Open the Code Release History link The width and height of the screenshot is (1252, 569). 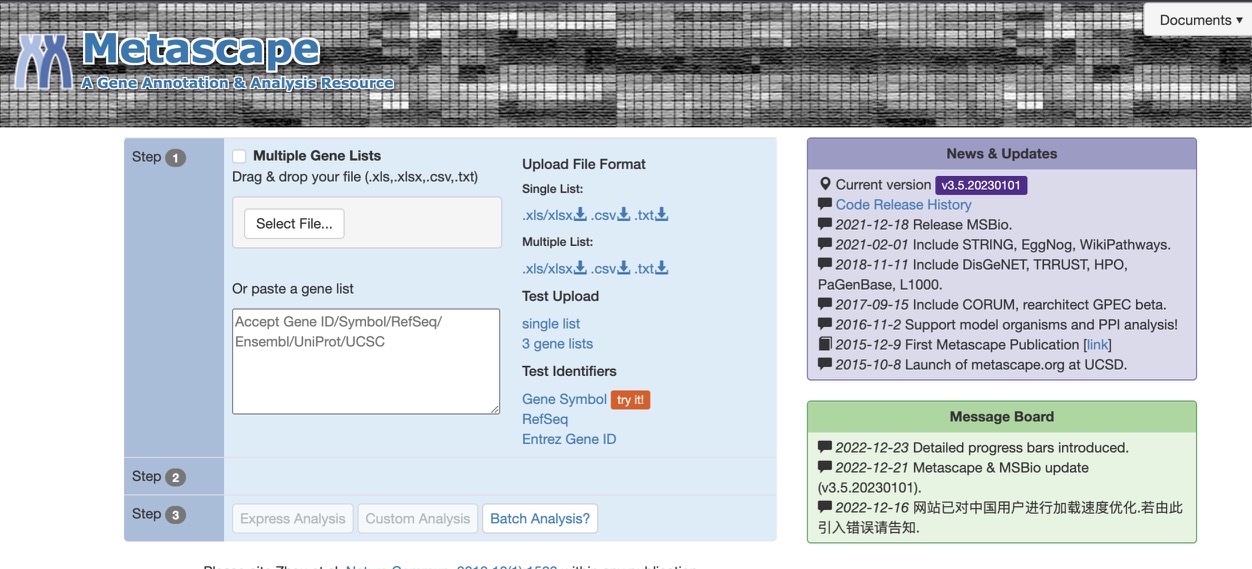pyautogui.click(x=904, y=205)
